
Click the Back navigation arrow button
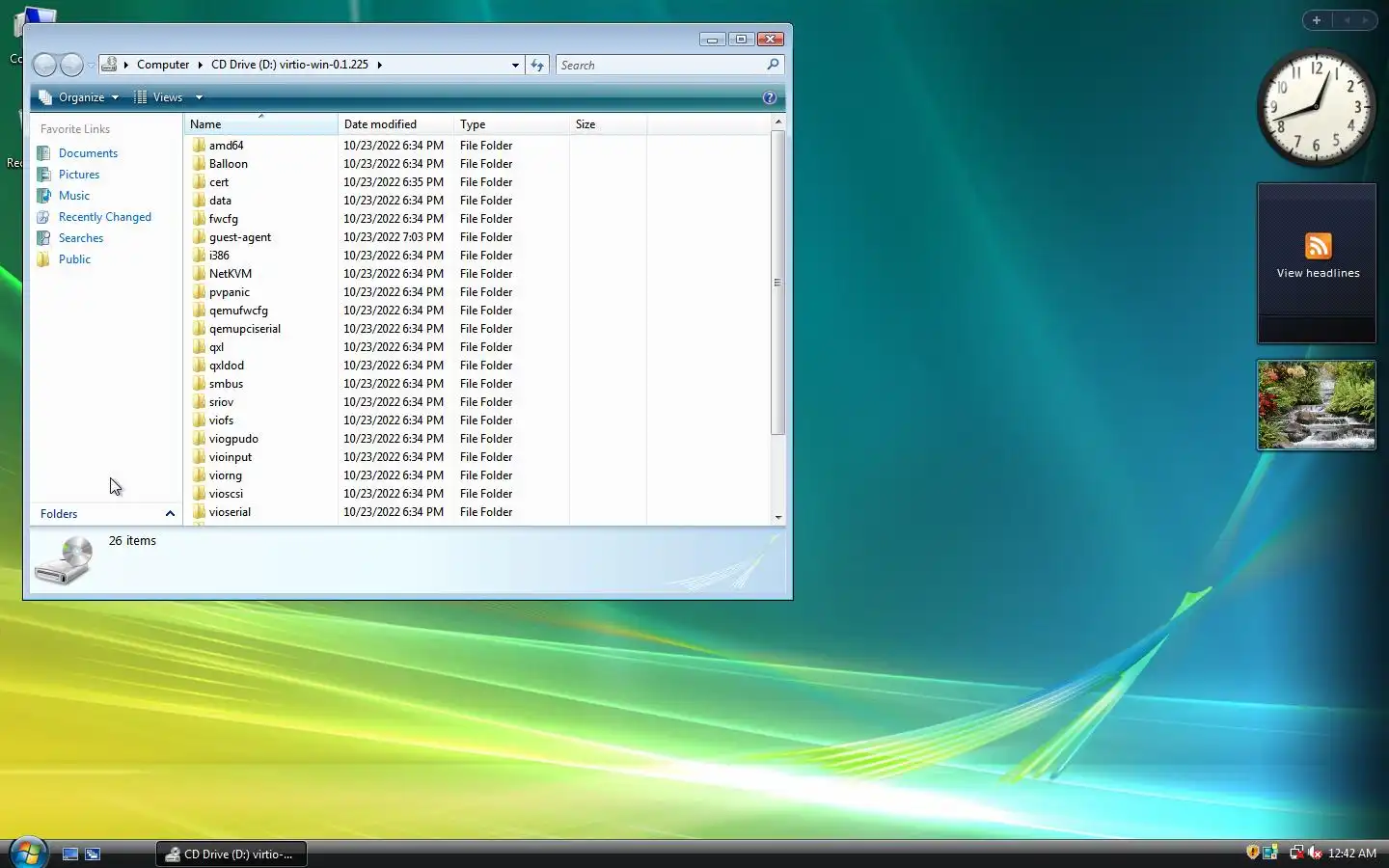point(44,65)
